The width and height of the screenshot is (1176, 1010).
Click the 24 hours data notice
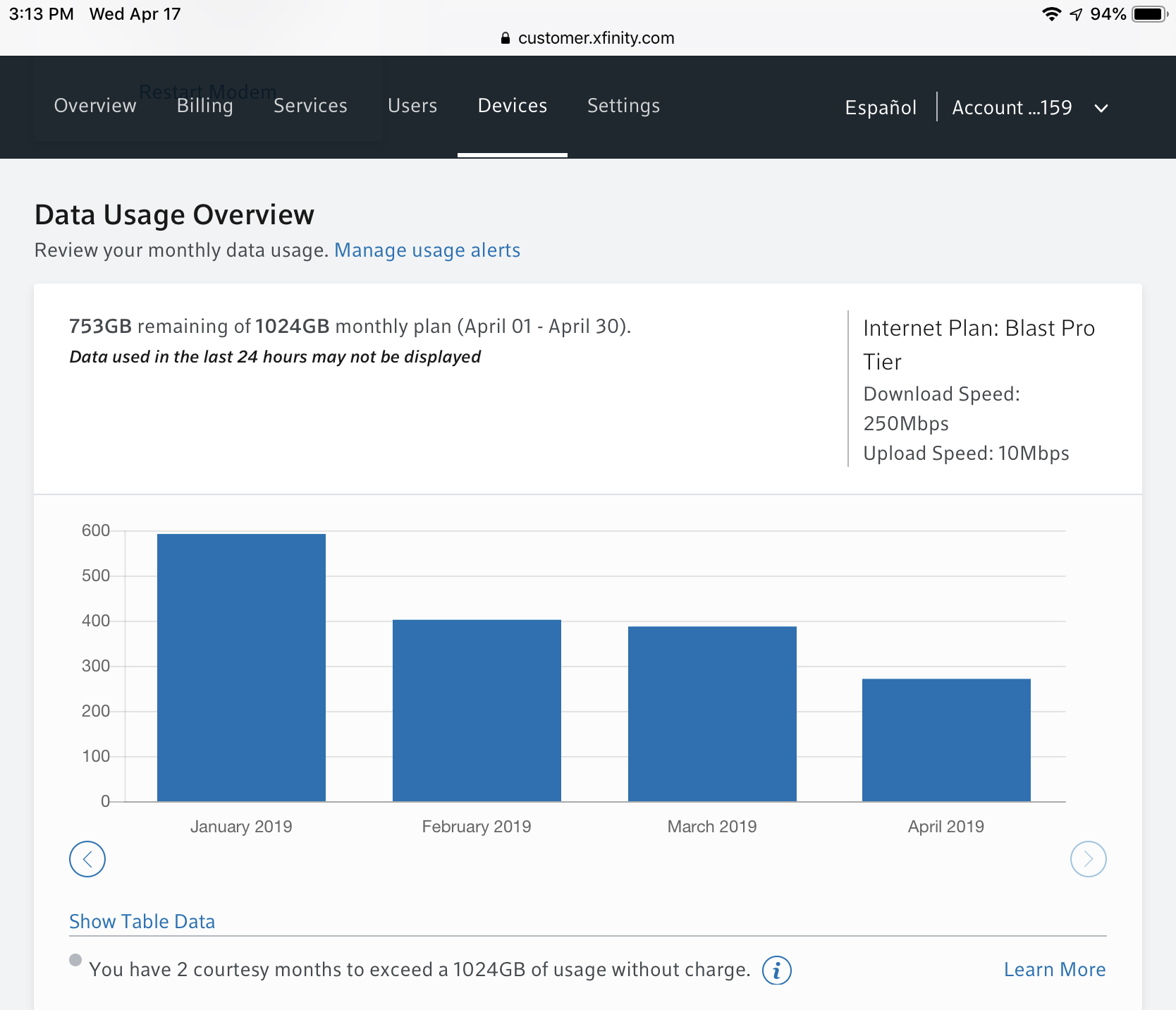(x=275, y=357)
